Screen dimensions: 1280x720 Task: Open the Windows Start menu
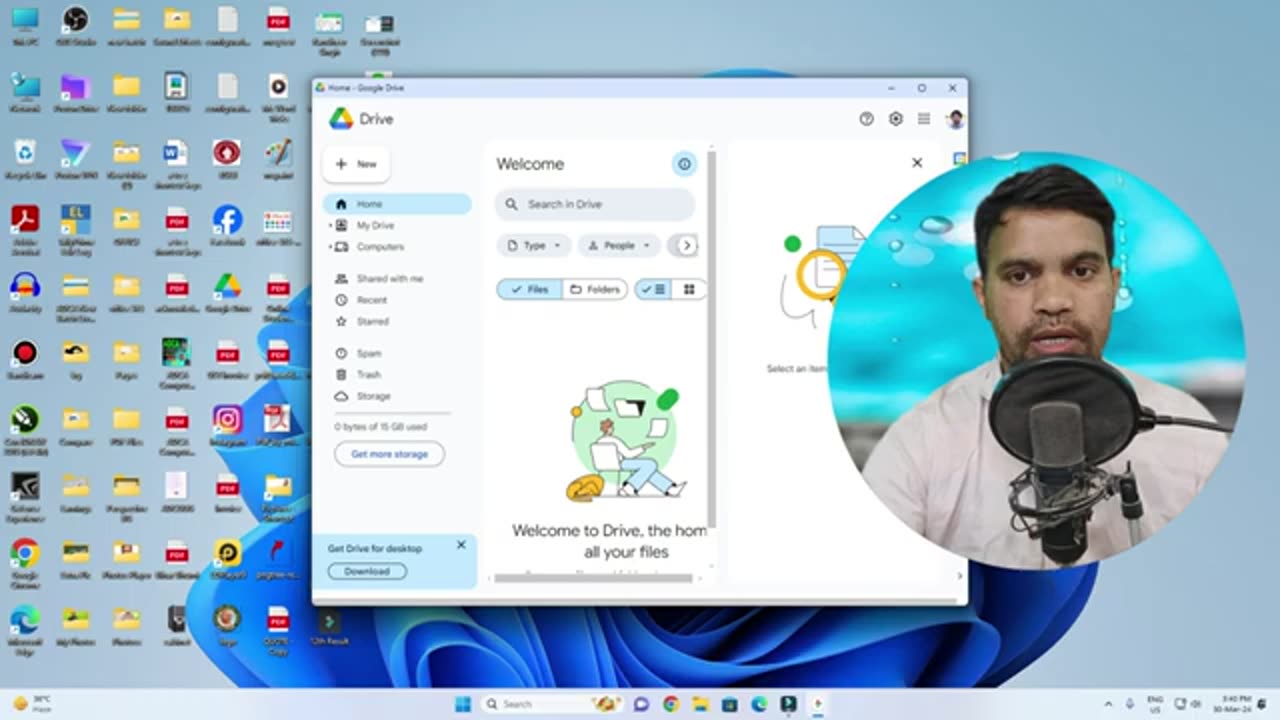coord(463,704)
